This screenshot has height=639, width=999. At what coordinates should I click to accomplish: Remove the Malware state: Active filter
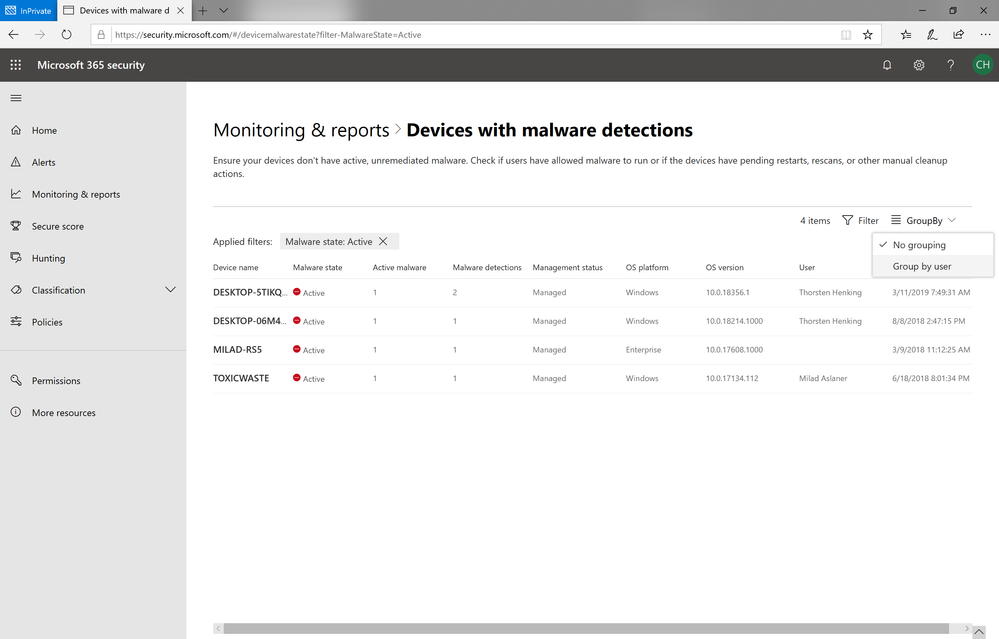click(x=383, y=241)
